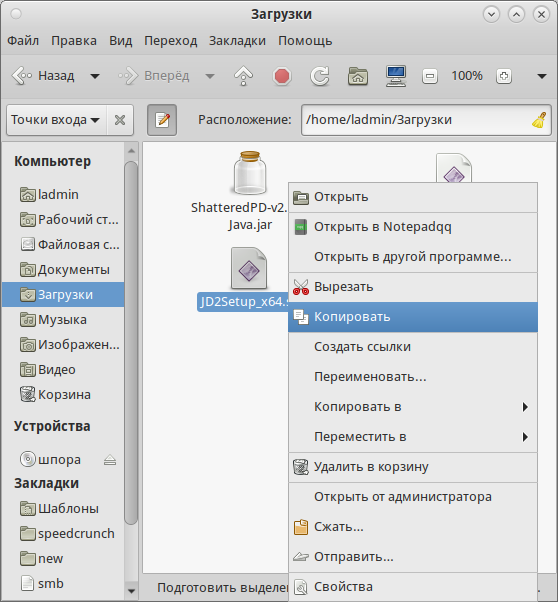Expand the Копировать в submenu
This screenshot has height=602, width=558.
tap(413, 407)
